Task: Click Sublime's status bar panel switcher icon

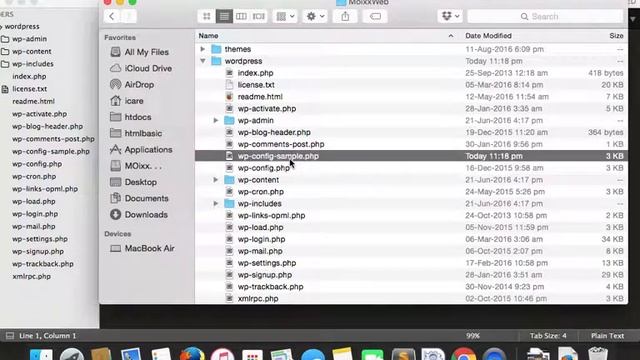Action: pos(9,336)
